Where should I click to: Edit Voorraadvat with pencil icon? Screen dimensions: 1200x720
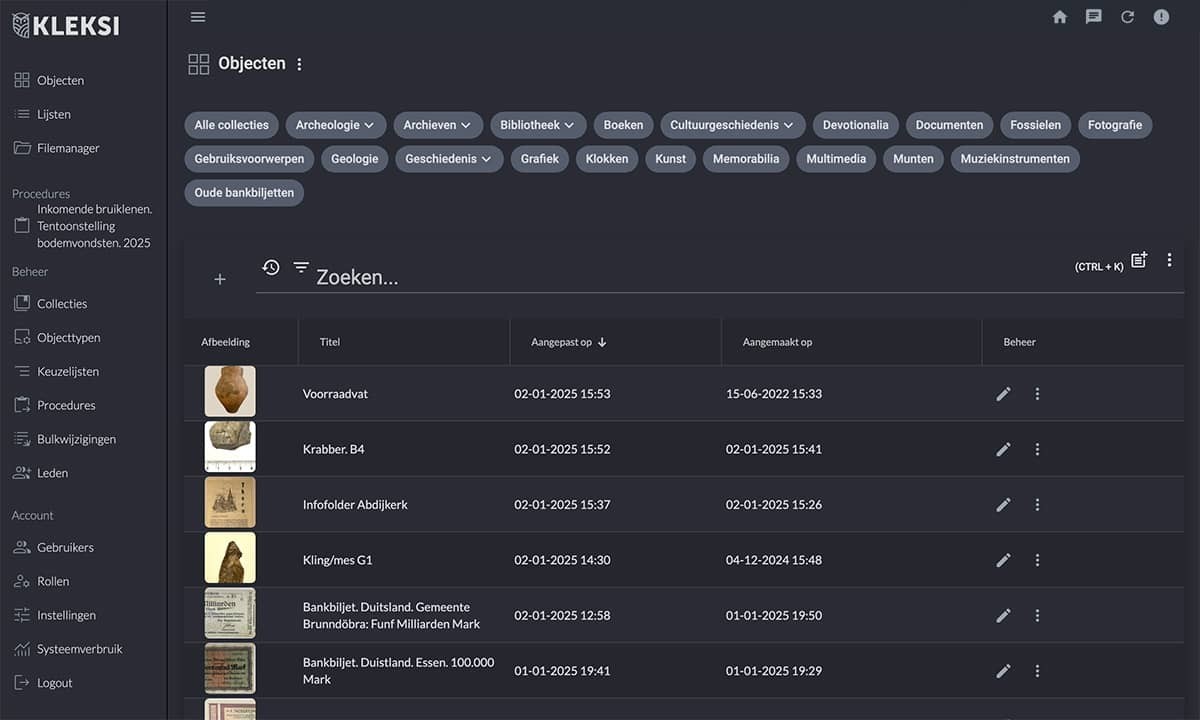(x=1004, y=394)
